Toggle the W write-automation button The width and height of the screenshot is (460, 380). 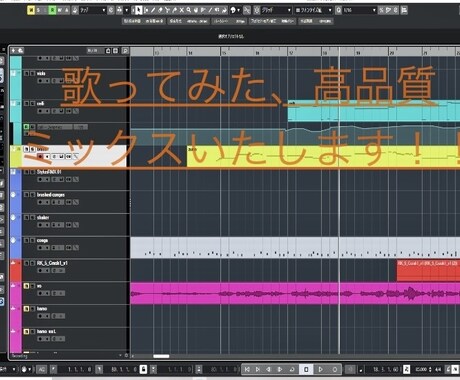(x=59, y=10)
